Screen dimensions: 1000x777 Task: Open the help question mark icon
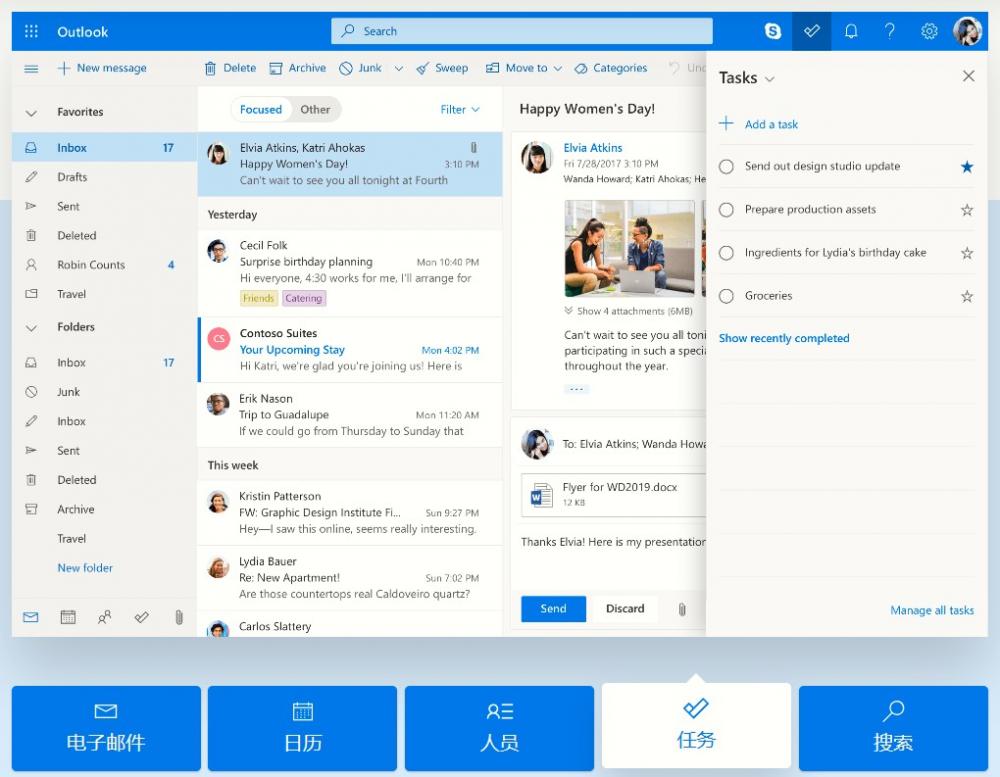890,31
